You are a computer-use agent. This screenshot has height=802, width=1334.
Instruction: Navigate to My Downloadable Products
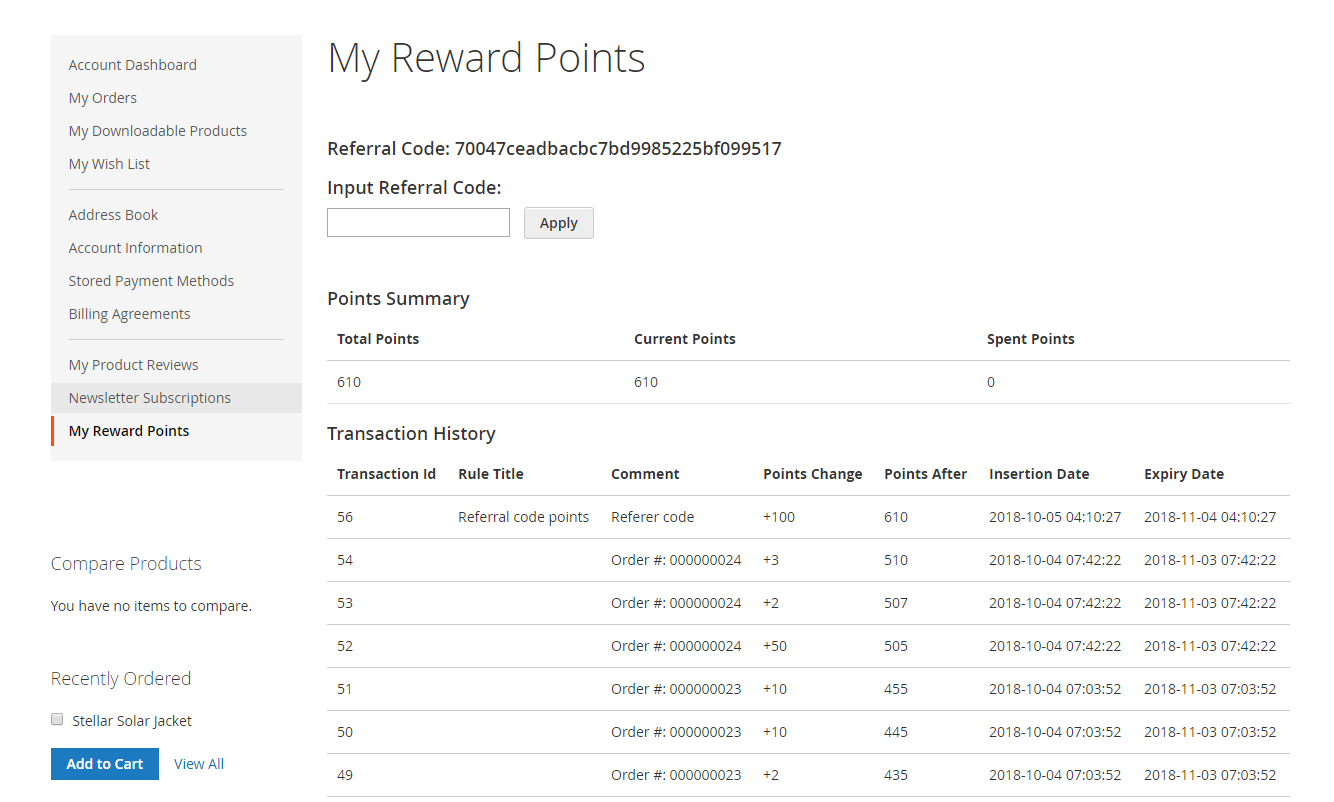pyautogui.click(x=157, y=131)
